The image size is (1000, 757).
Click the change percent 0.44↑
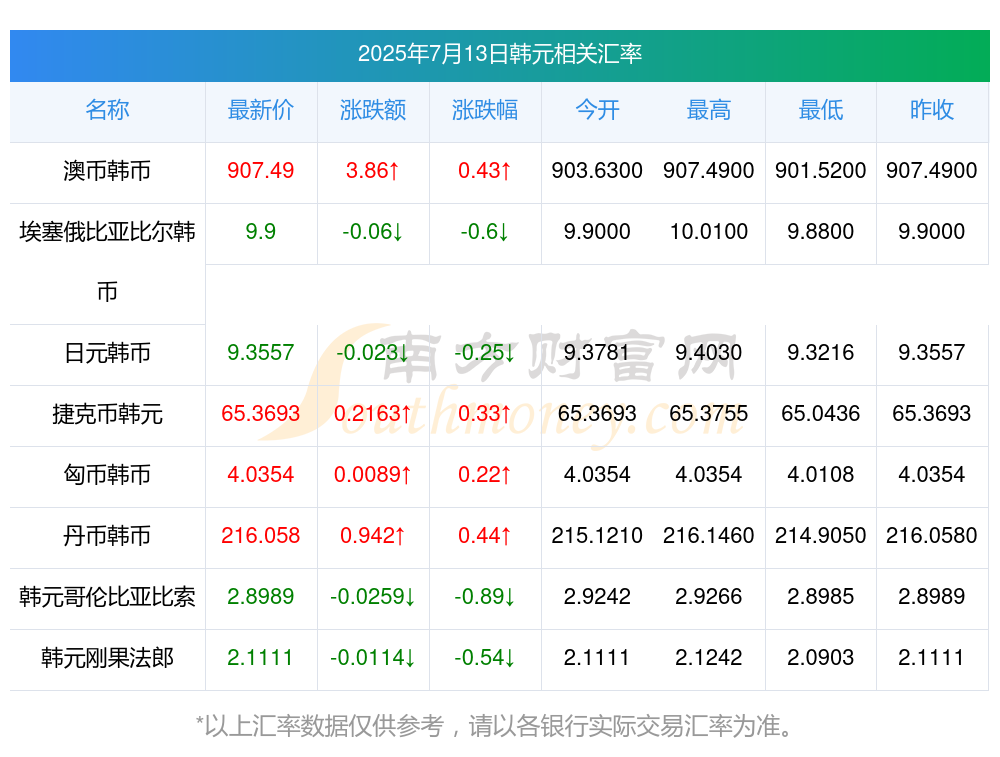click(x=485, y=536)
